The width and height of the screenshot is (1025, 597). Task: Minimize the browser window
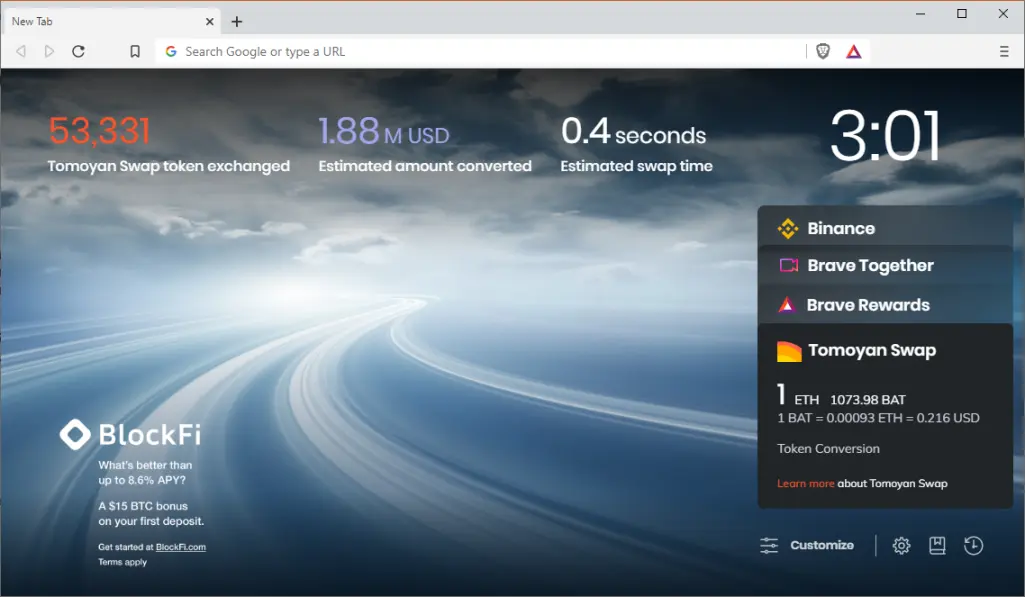pyautogui.click(x=920, y=14)
